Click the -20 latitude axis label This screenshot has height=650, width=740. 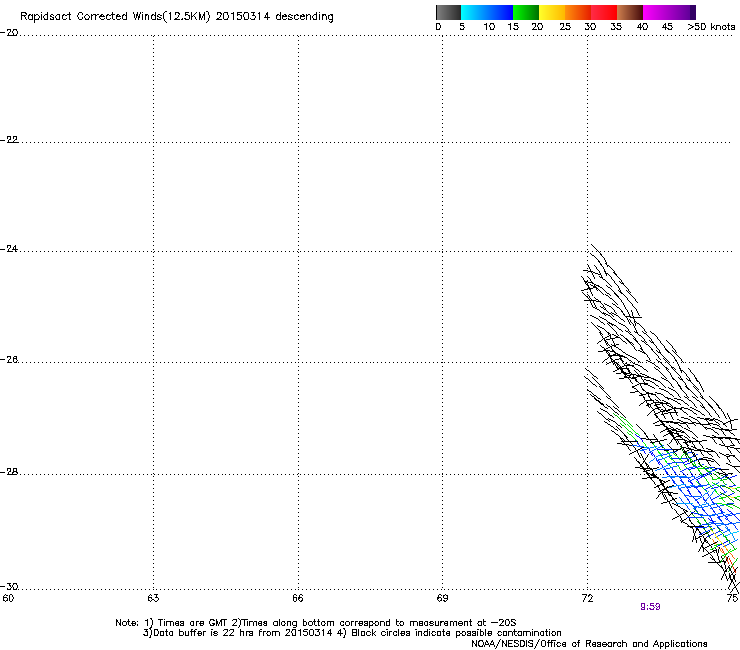[x=9, y=33]
